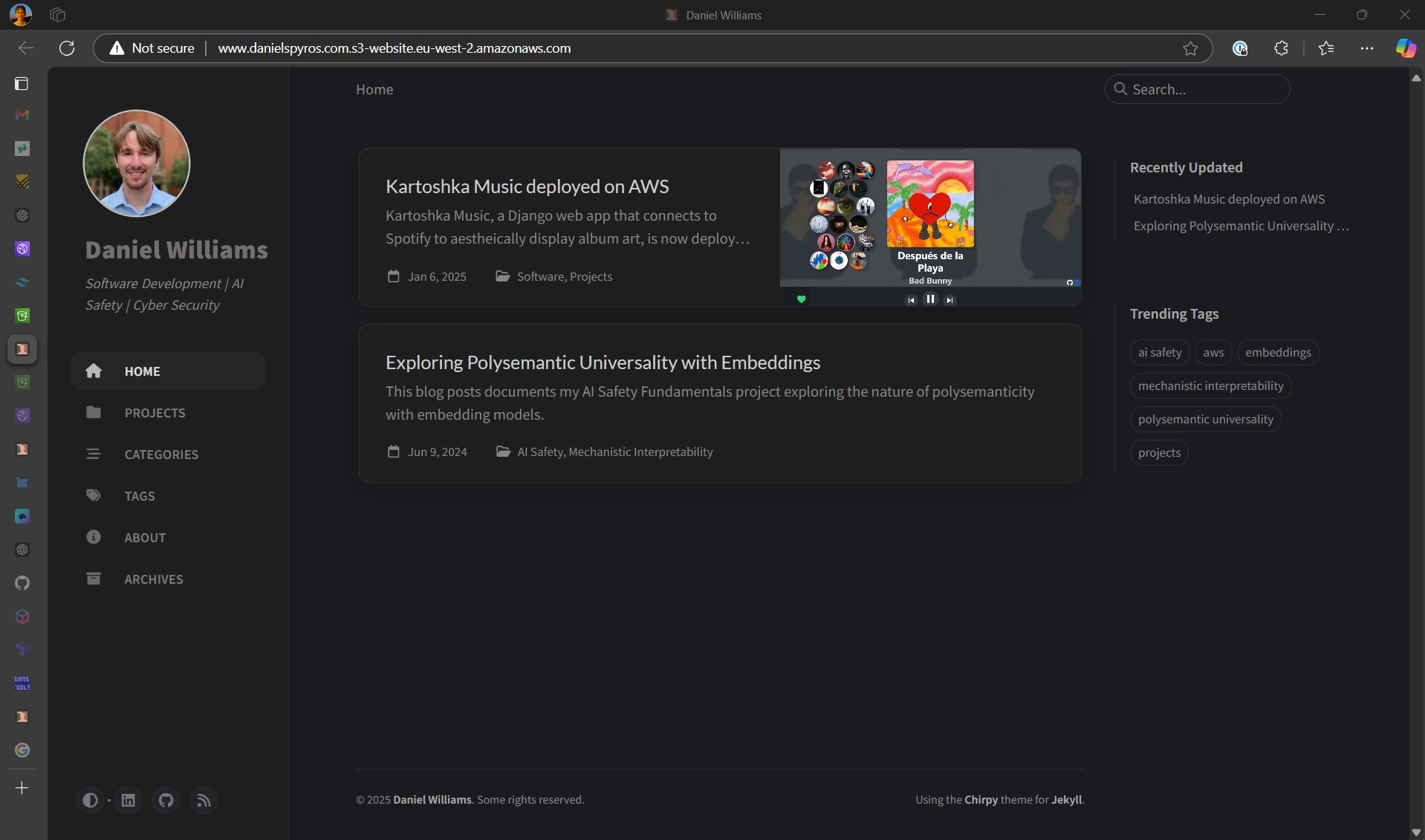Click the browser profile avatar
Screen dimensions: 1425x840
pos(21,14)
